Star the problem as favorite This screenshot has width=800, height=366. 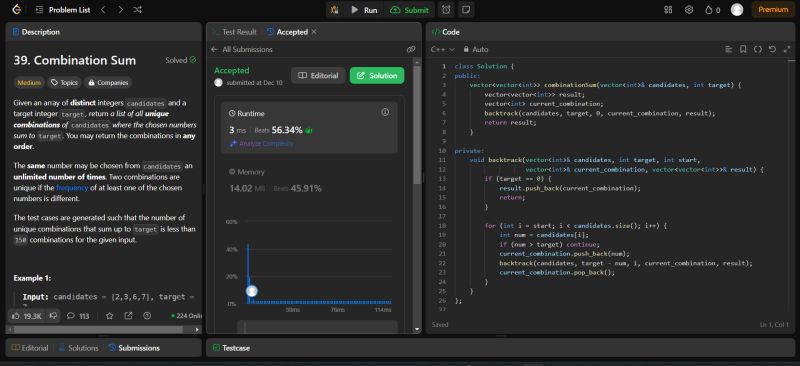pos(109,316)
